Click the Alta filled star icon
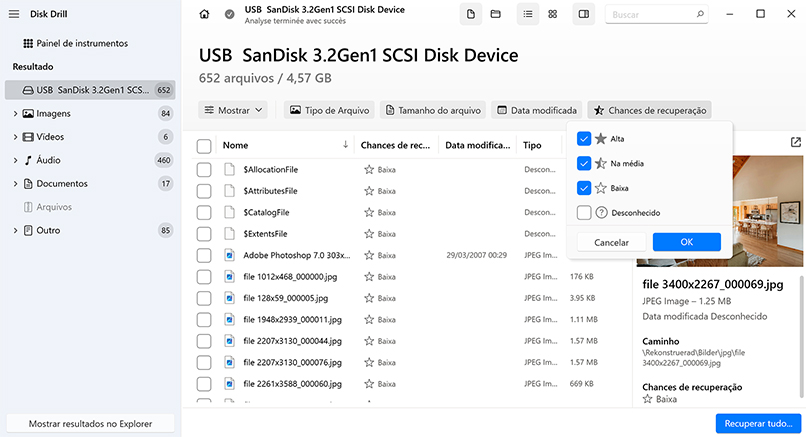 pos(600,139)
